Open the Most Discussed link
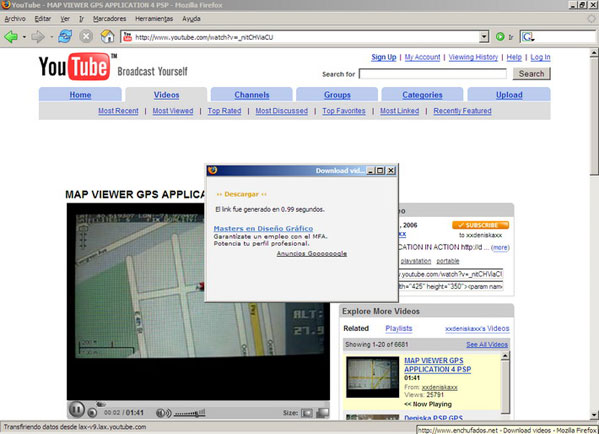 coord(282,111)
